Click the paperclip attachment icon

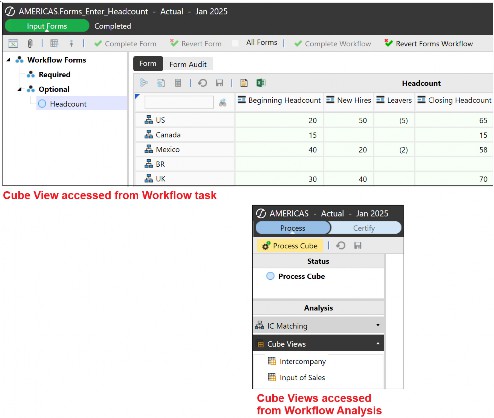[x=30, y=43]
